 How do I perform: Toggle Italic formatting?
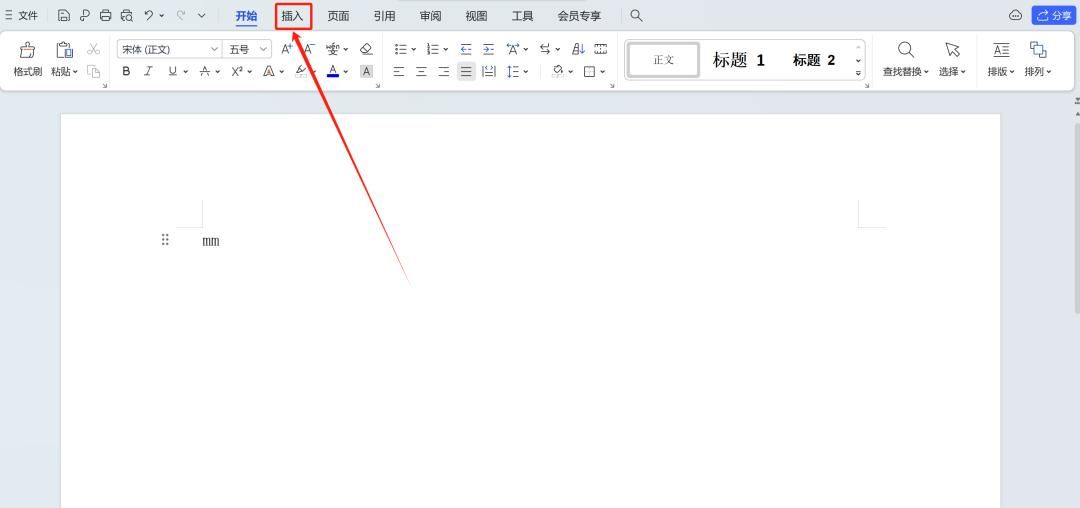pyautogui.click(x=148, y=71)
